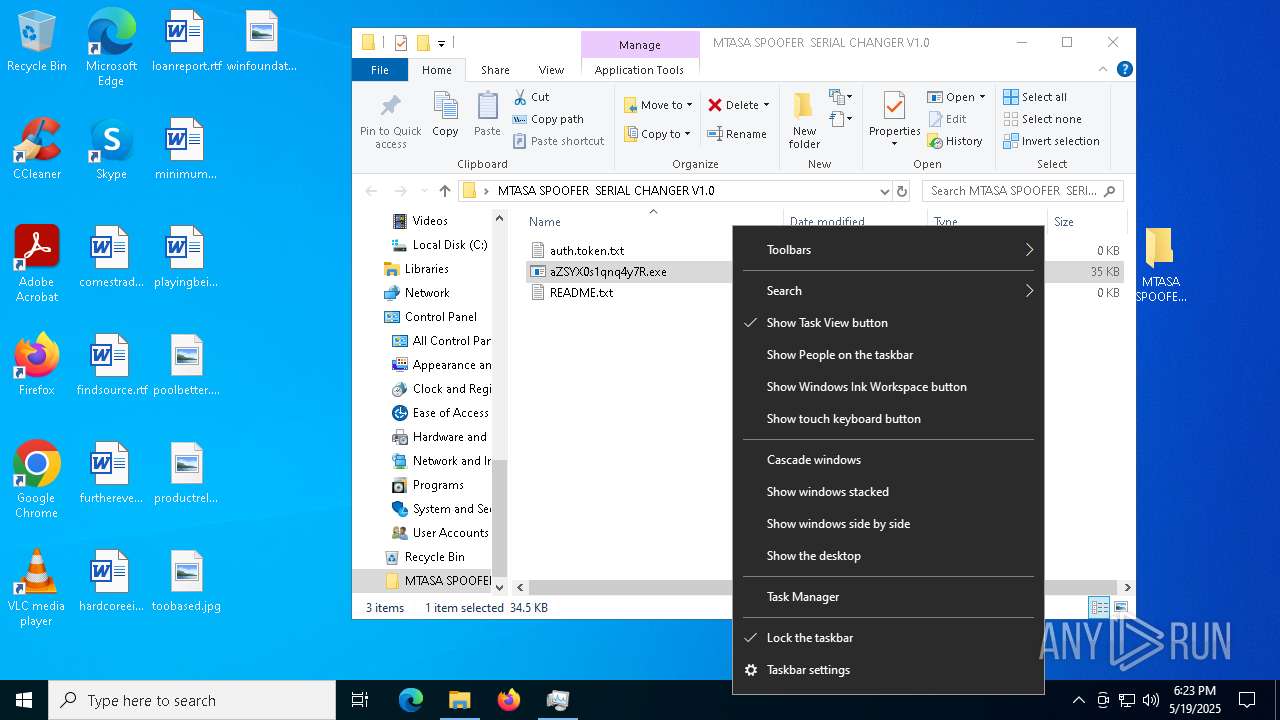The image size is (1280, 720).
Task: Open Recycle Bin desktop icon
Action: (x=37, y=41)
